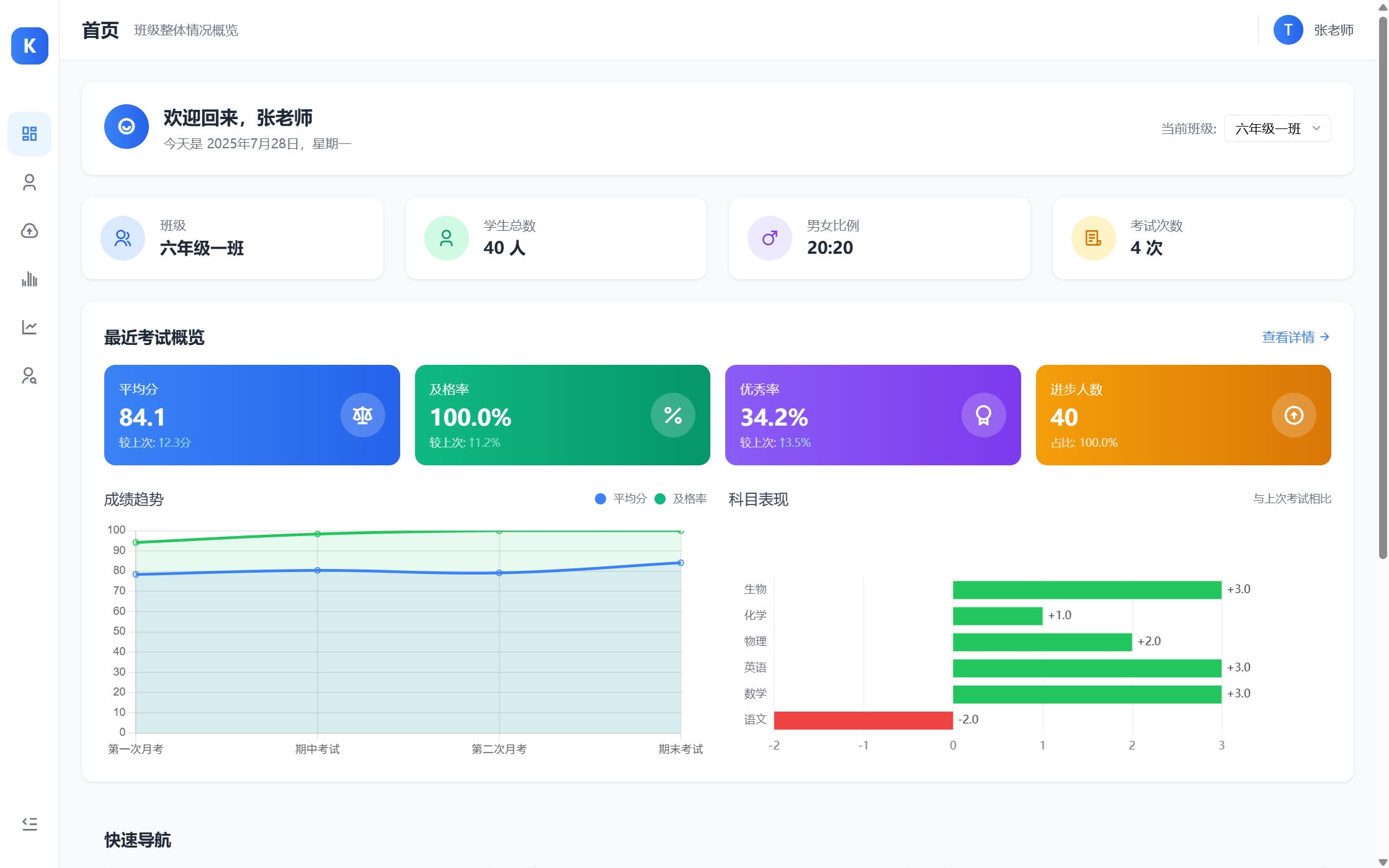
Task: Click the blue K logo icon
Action: [x=29, y=46]
